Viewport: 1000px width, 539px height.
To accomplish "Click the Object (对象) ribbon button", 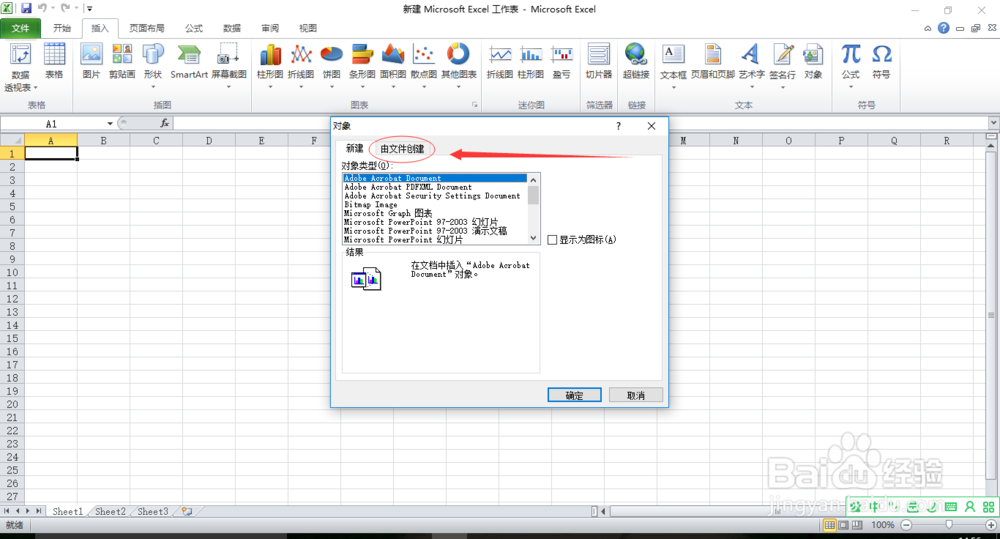I will 813,62.
